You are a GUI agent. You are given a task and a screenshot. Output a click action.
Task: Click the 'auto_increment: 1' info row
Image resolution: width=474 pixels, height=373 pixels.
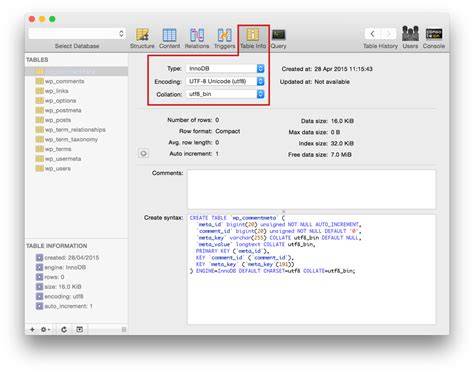[64, 306]
